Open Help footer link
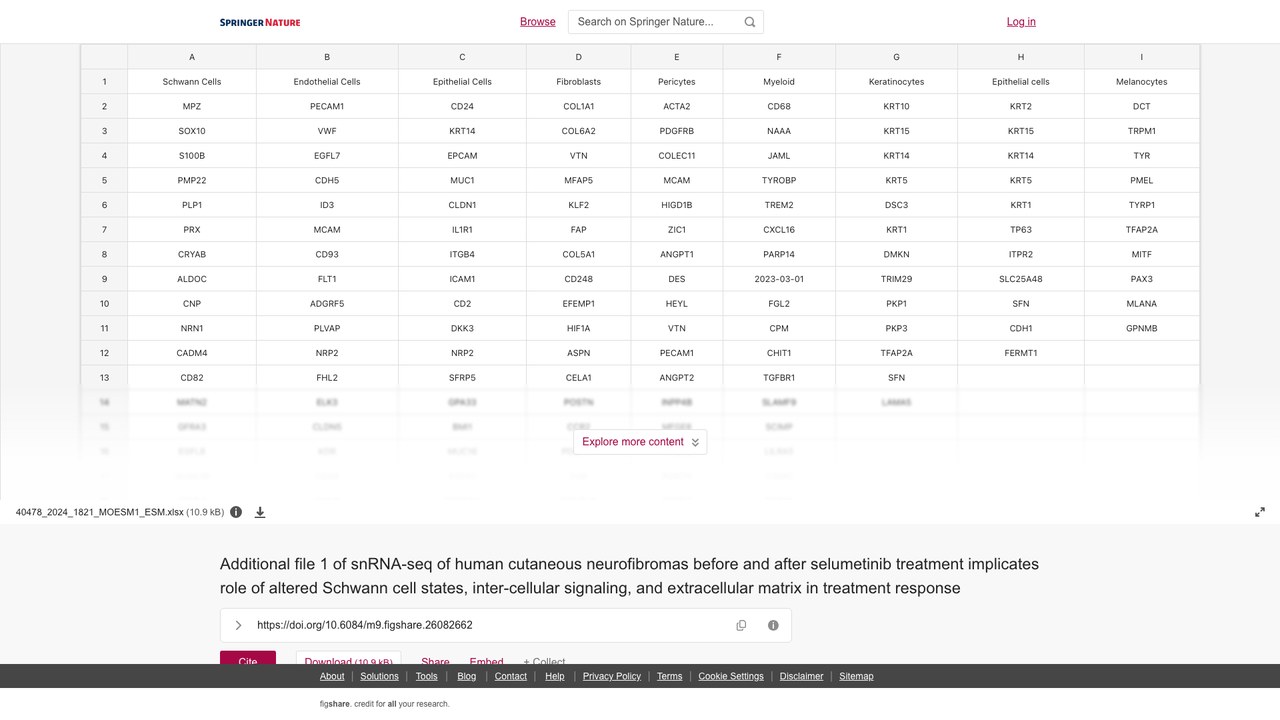Viewport: 1280px width, 720px height. click(555, 676)
